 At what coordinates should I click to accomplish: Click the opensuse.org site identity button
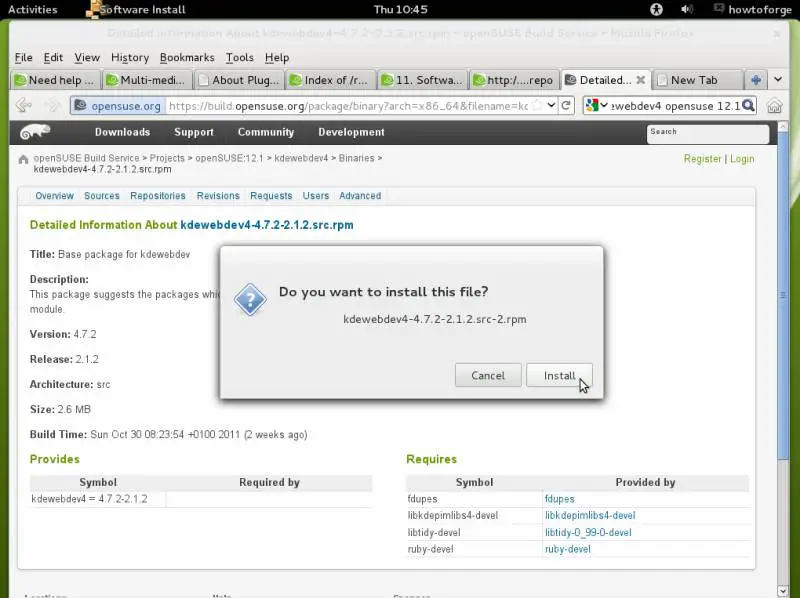(118, 106)
